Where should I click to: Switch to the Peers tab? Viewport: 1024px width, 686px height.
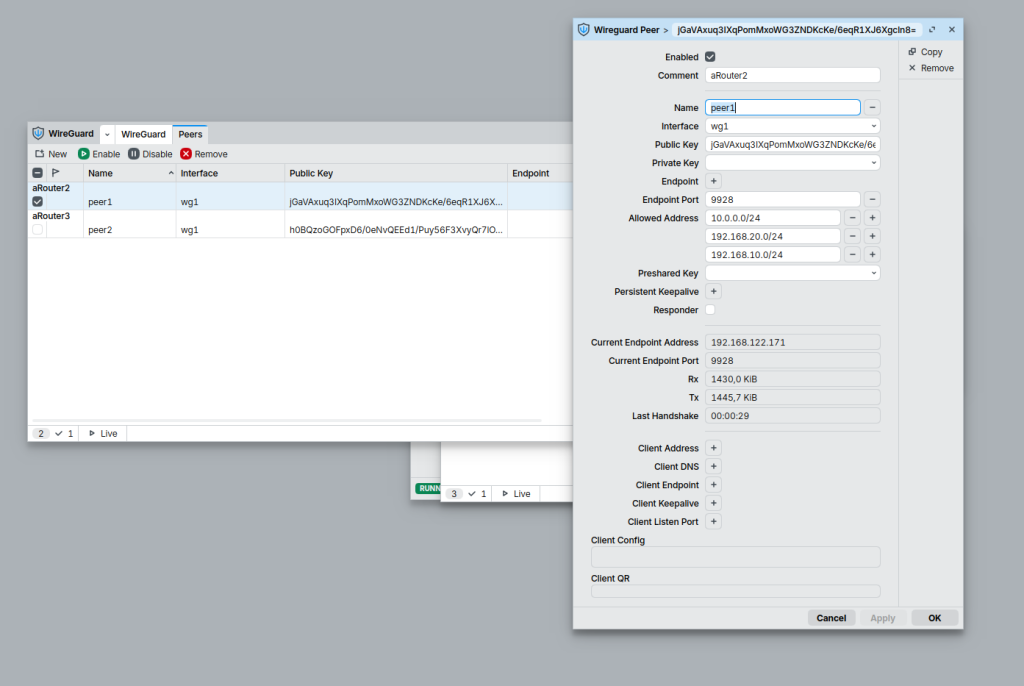tap(190, 134)
